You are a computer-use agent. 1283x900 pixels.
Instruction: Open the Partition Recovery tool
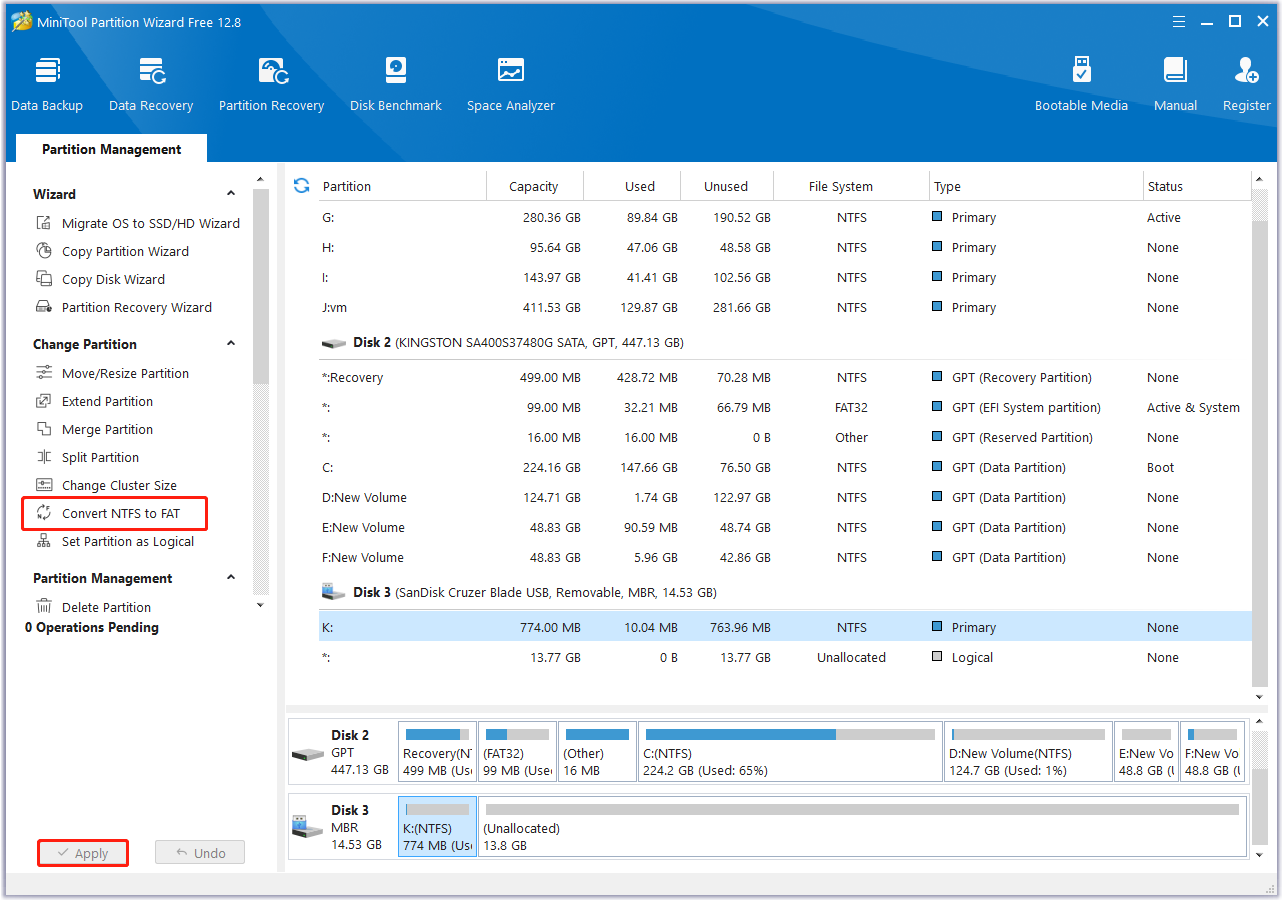pos(271,85)
